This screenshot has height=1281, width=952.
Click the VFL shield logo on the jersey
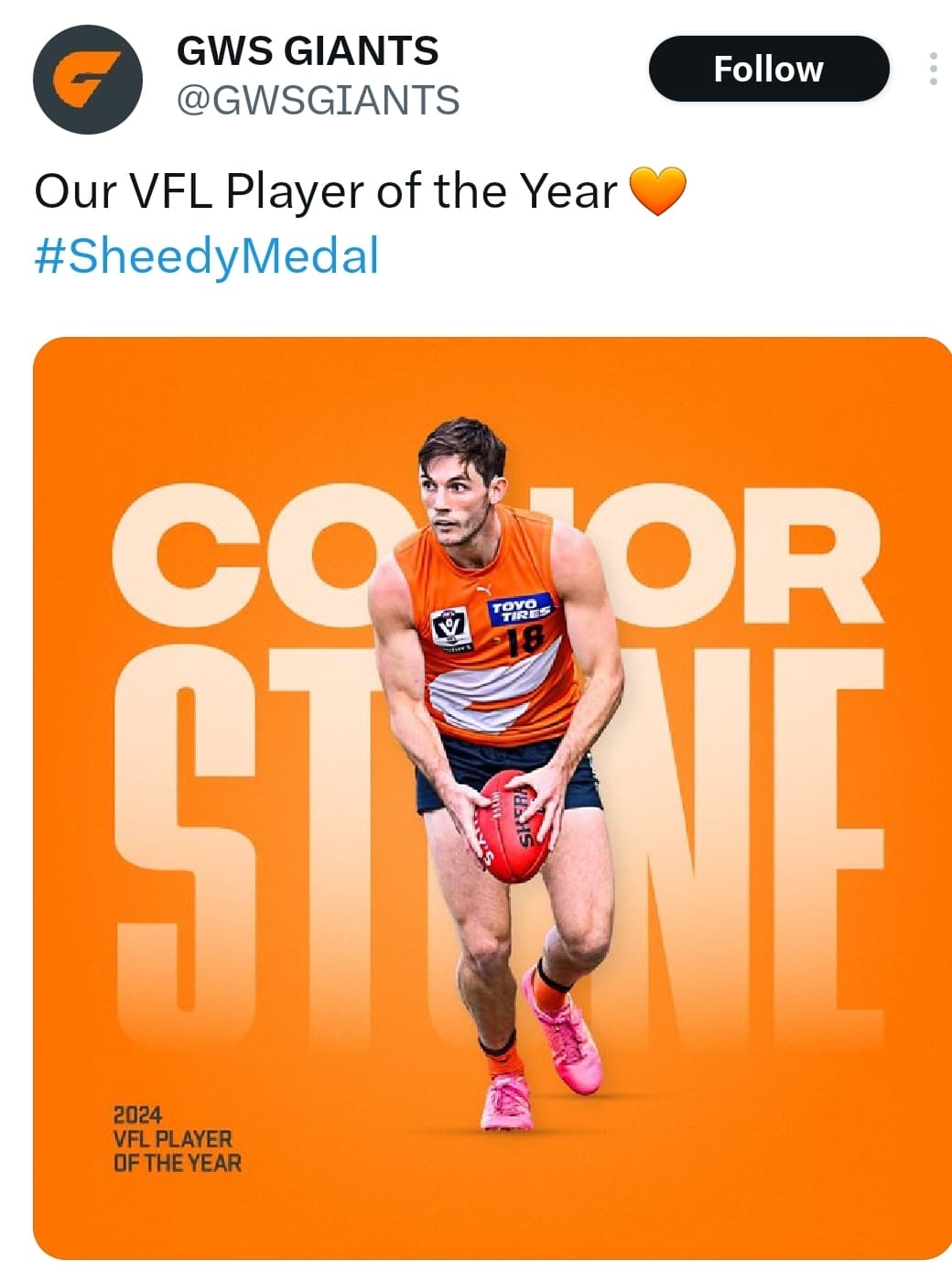[x=450, y=625]
